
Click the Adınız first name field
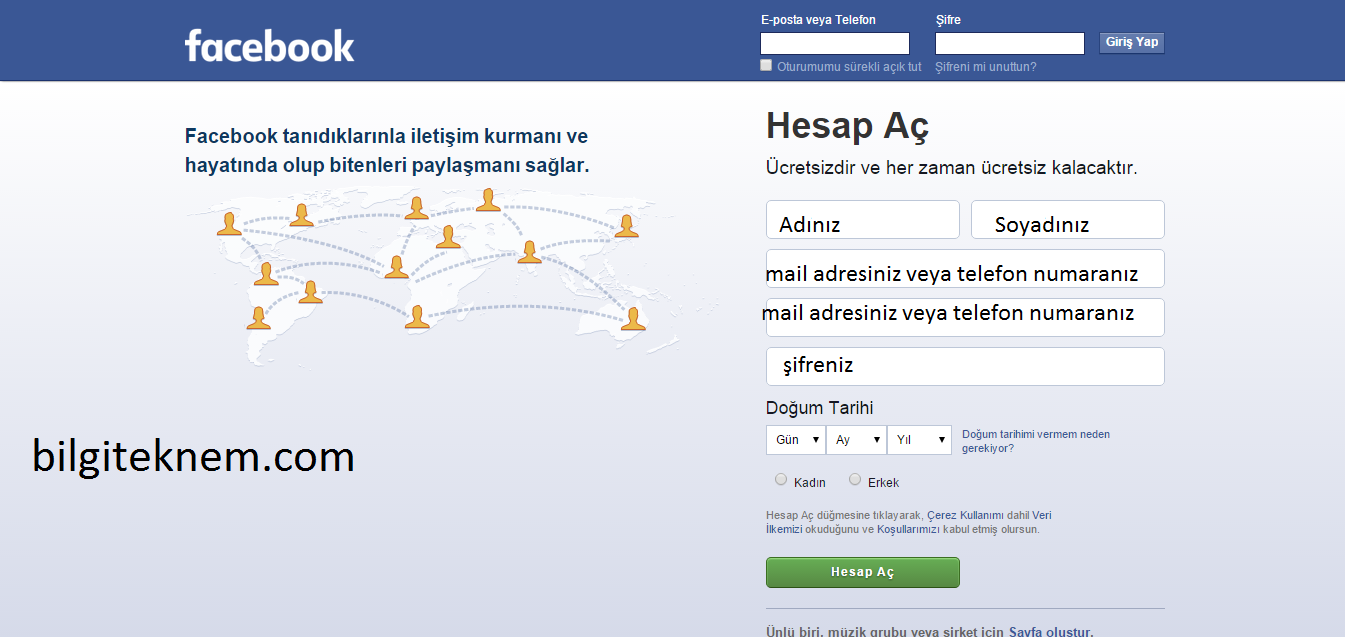[863, 220]
